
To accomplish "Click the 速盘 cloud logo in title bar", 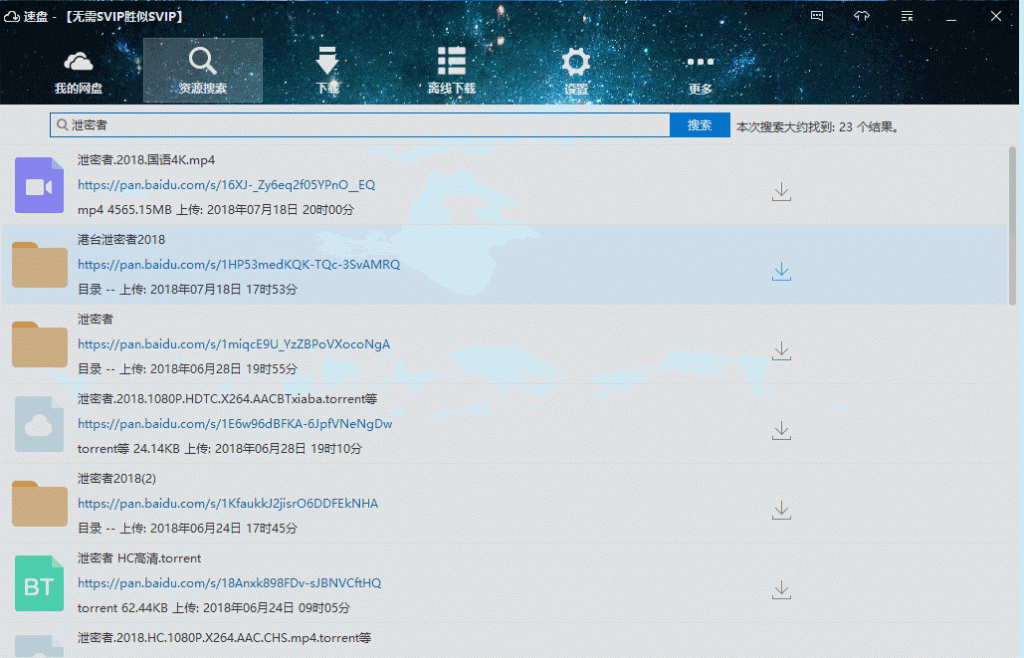I will [x=11, y=16].
